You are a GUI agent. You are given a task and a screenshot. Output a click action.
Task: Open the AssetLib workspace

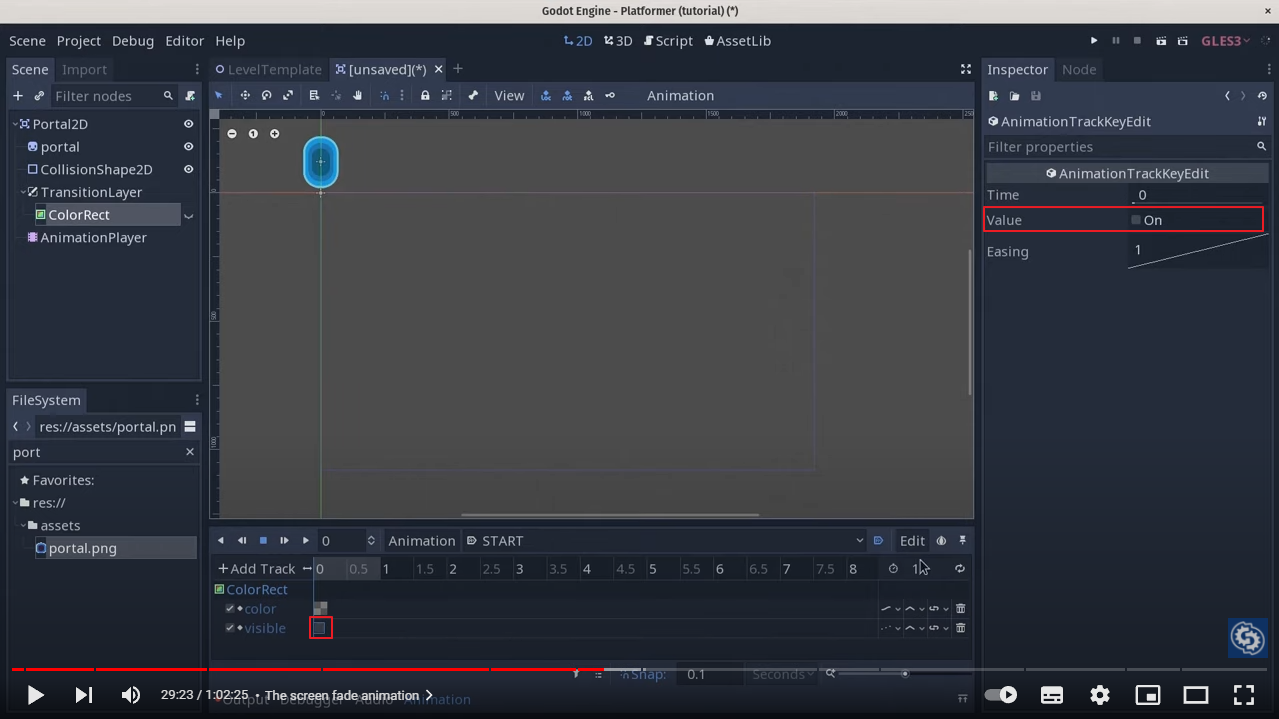[737, 41]
